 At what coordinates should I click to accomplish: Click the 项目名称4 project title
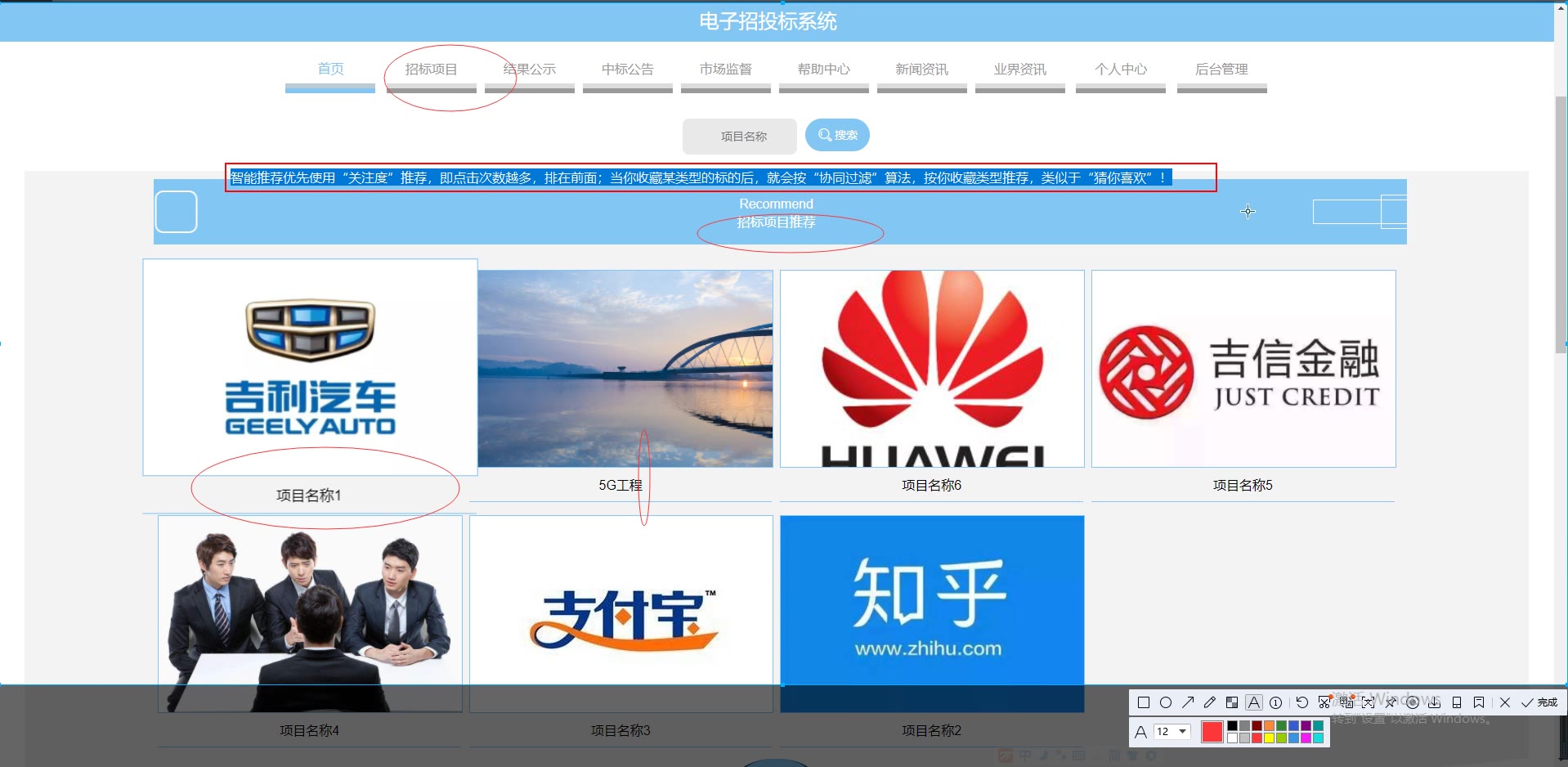pos(310,731)
